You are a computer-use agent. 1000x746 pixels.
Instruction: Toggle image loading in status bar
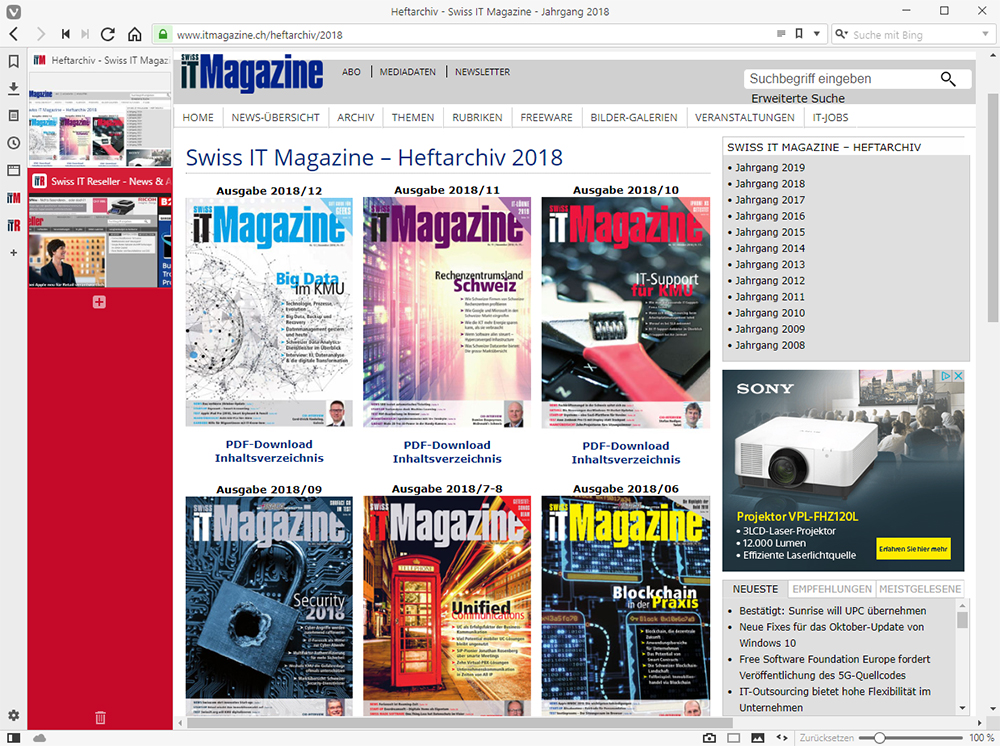(758, 738)
